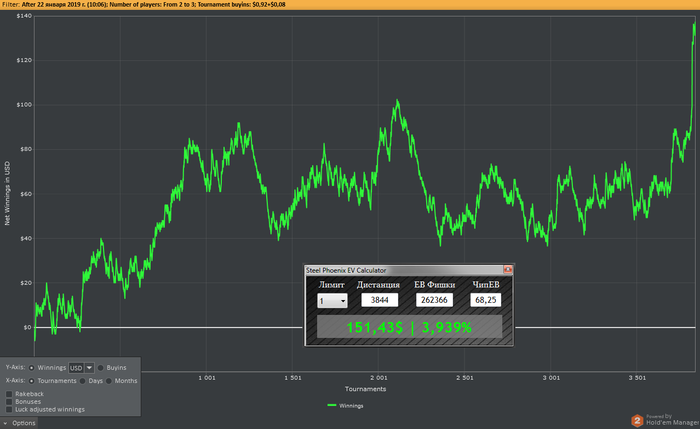This screenshot has width=700, height=429.
Task: Select the Months X-axis radio button
Action: point(109,381)
